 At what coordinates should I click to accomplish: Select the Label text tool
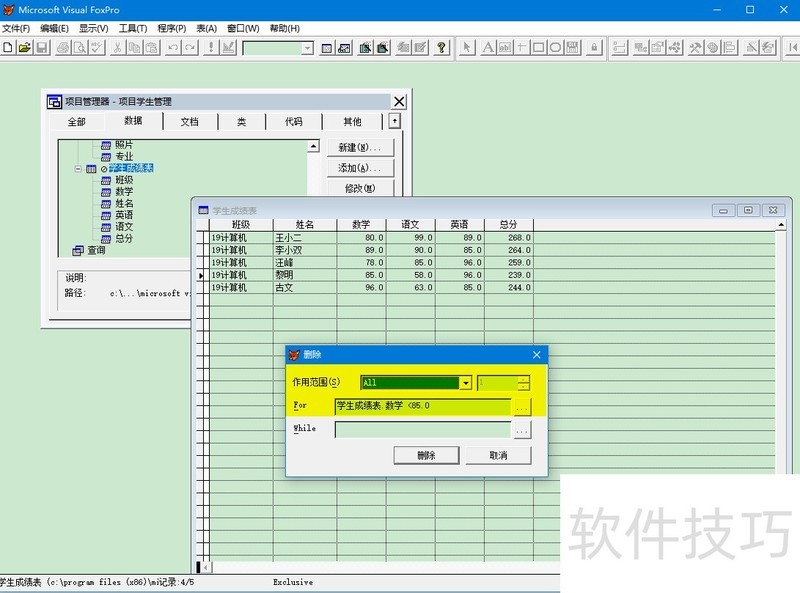[x=488, y=47]
